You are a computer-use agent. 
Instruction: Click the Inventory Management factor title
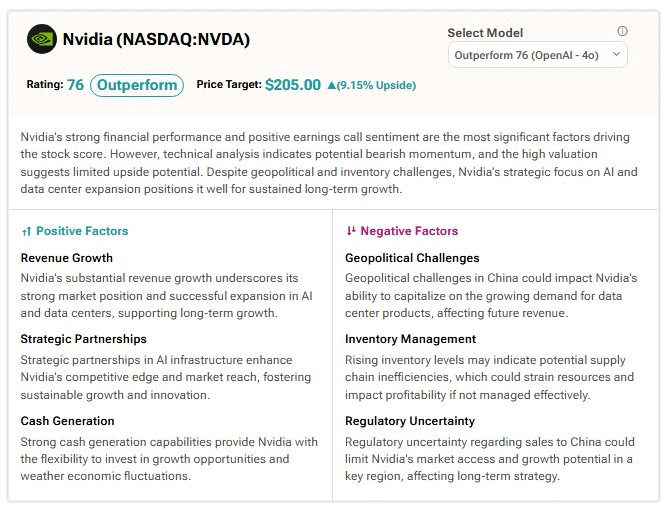pos(410,339)
